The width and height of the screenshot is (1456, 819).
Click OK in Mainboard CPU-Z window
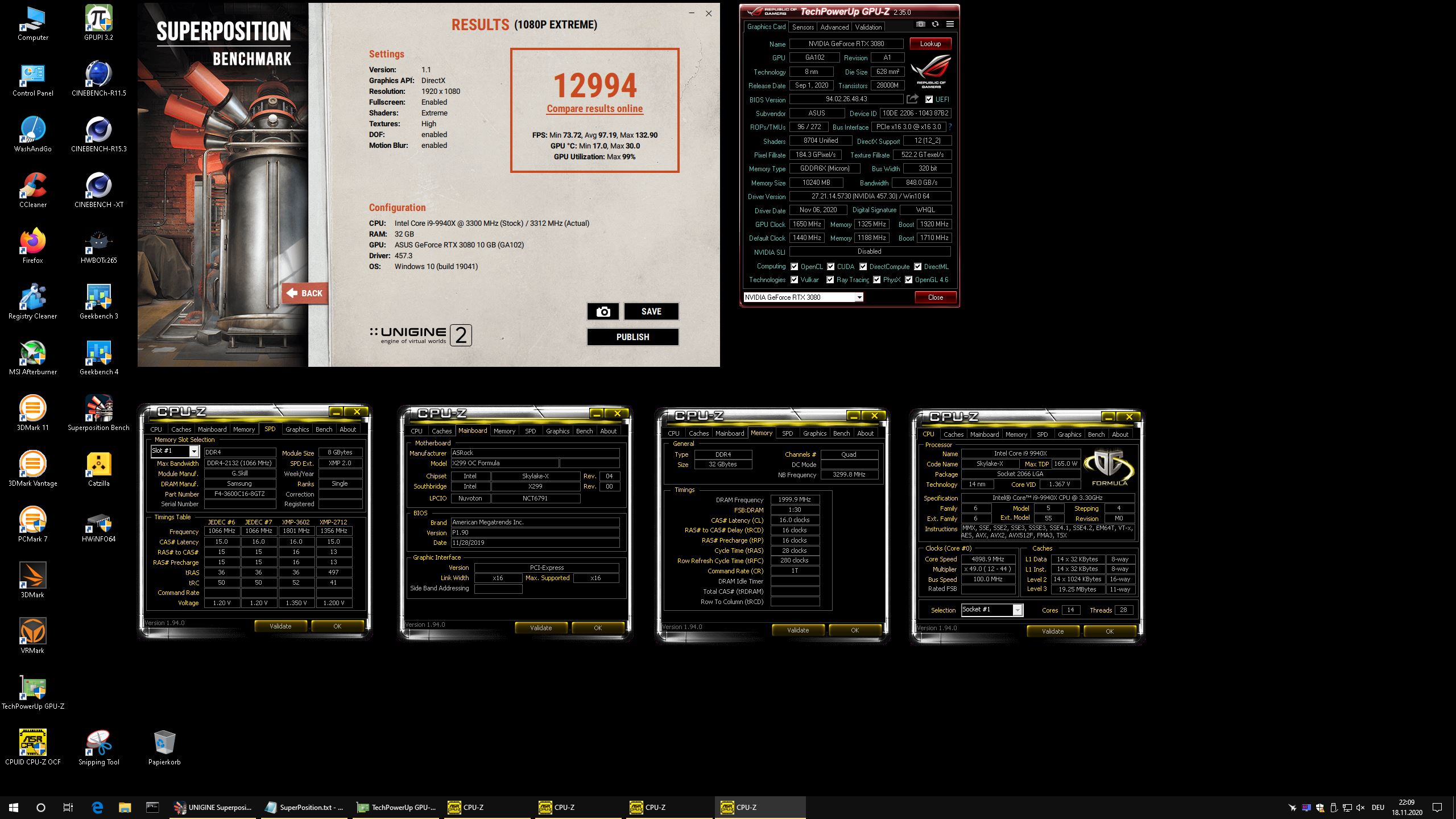(x=598, y=628)
